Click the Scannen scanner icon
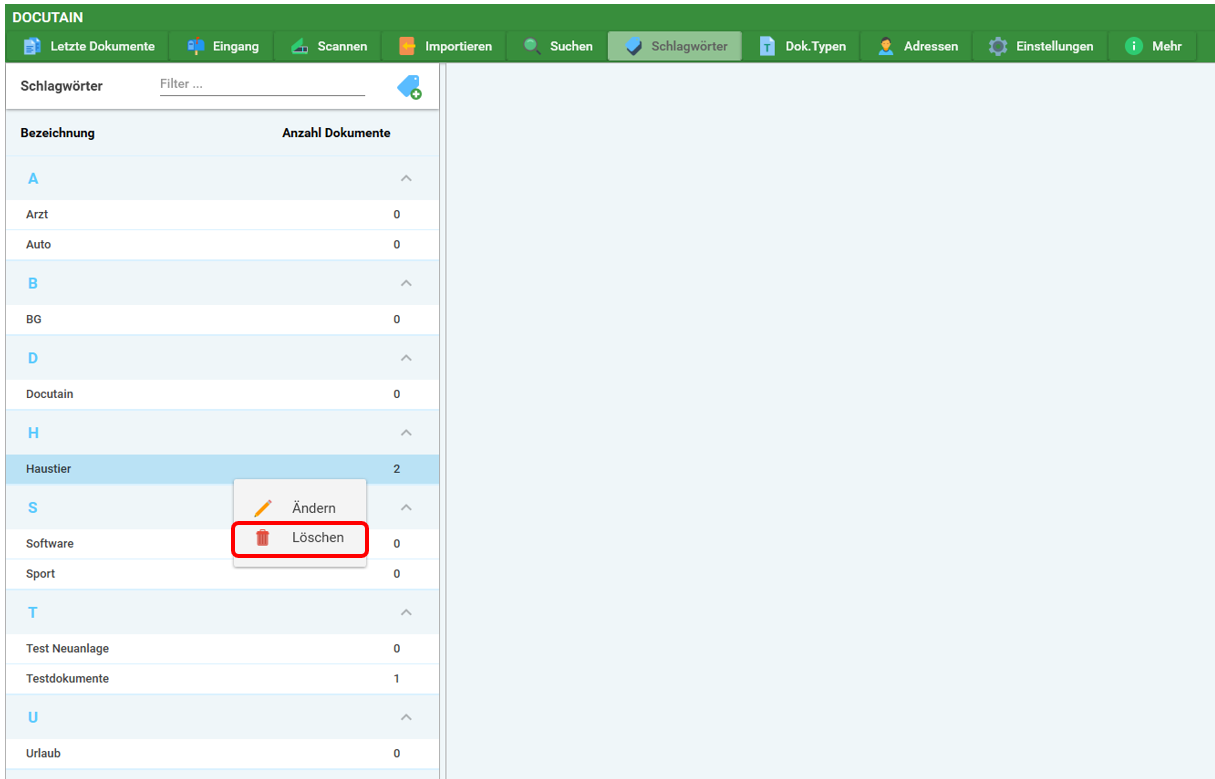Screen dimensions: 1215x779 (x=299, y=46)
